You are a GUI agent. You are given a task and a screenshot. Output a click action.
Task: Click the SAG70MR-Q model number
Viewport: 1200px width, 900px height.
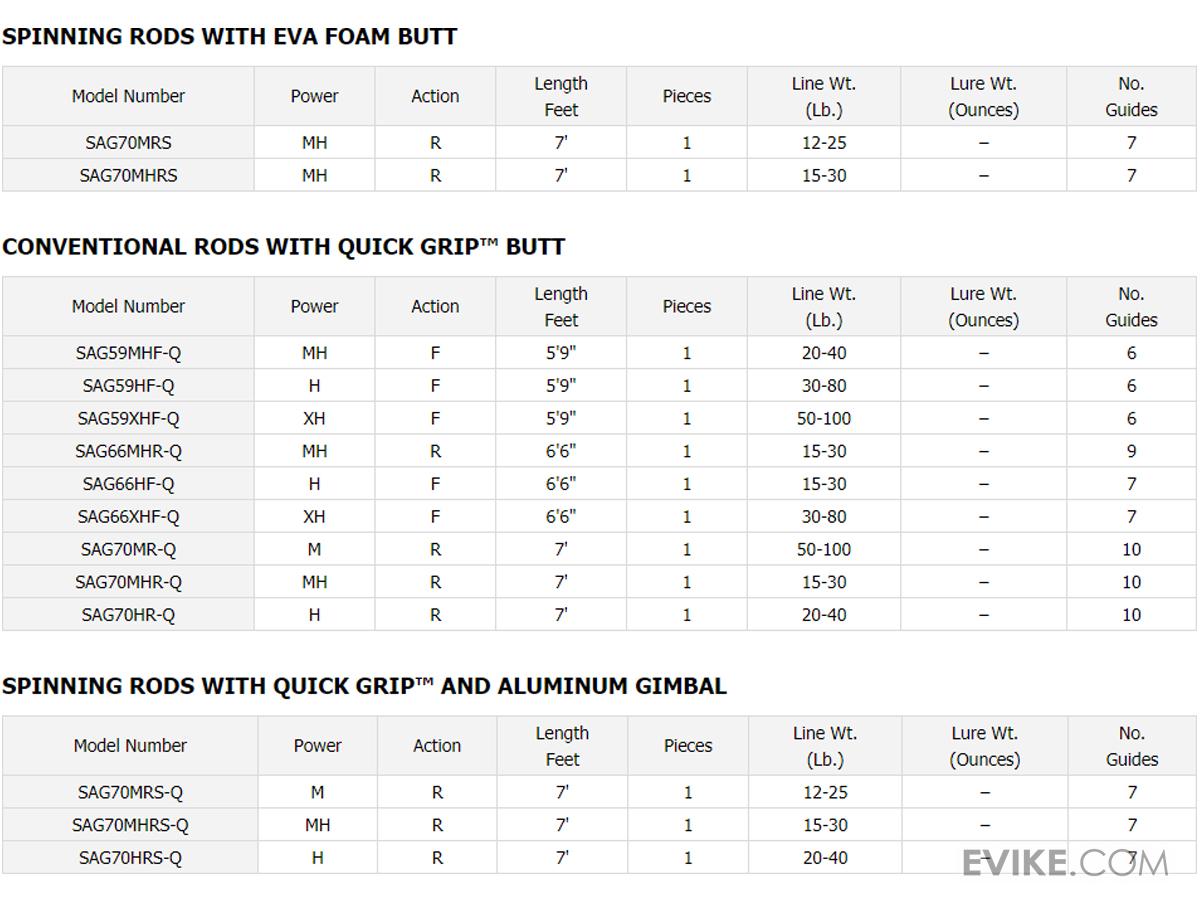[x=128, y=549]
